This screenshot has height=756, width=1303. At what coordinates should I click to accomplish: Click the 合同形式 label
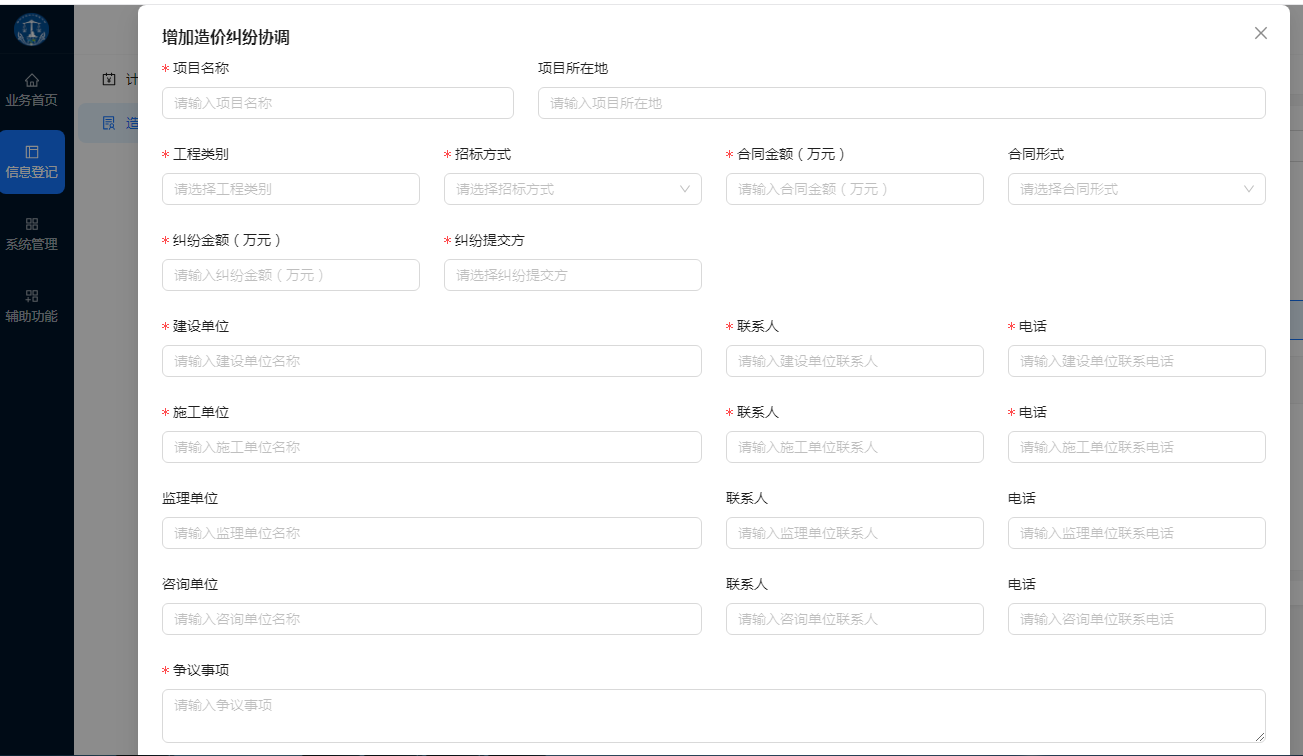pos(1036,154)
